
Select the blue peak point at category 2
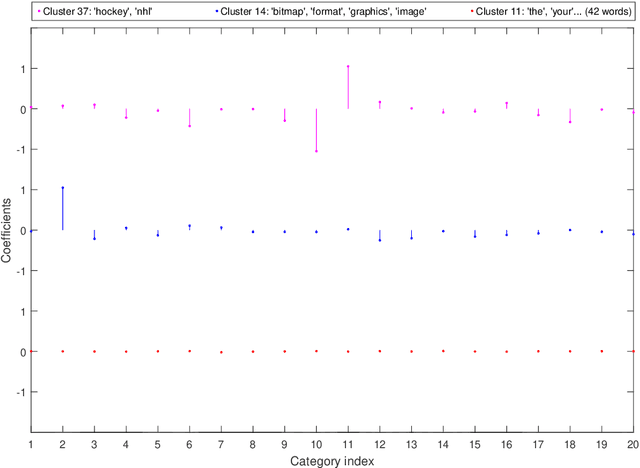pyautogui.click(x=62, y=188)
